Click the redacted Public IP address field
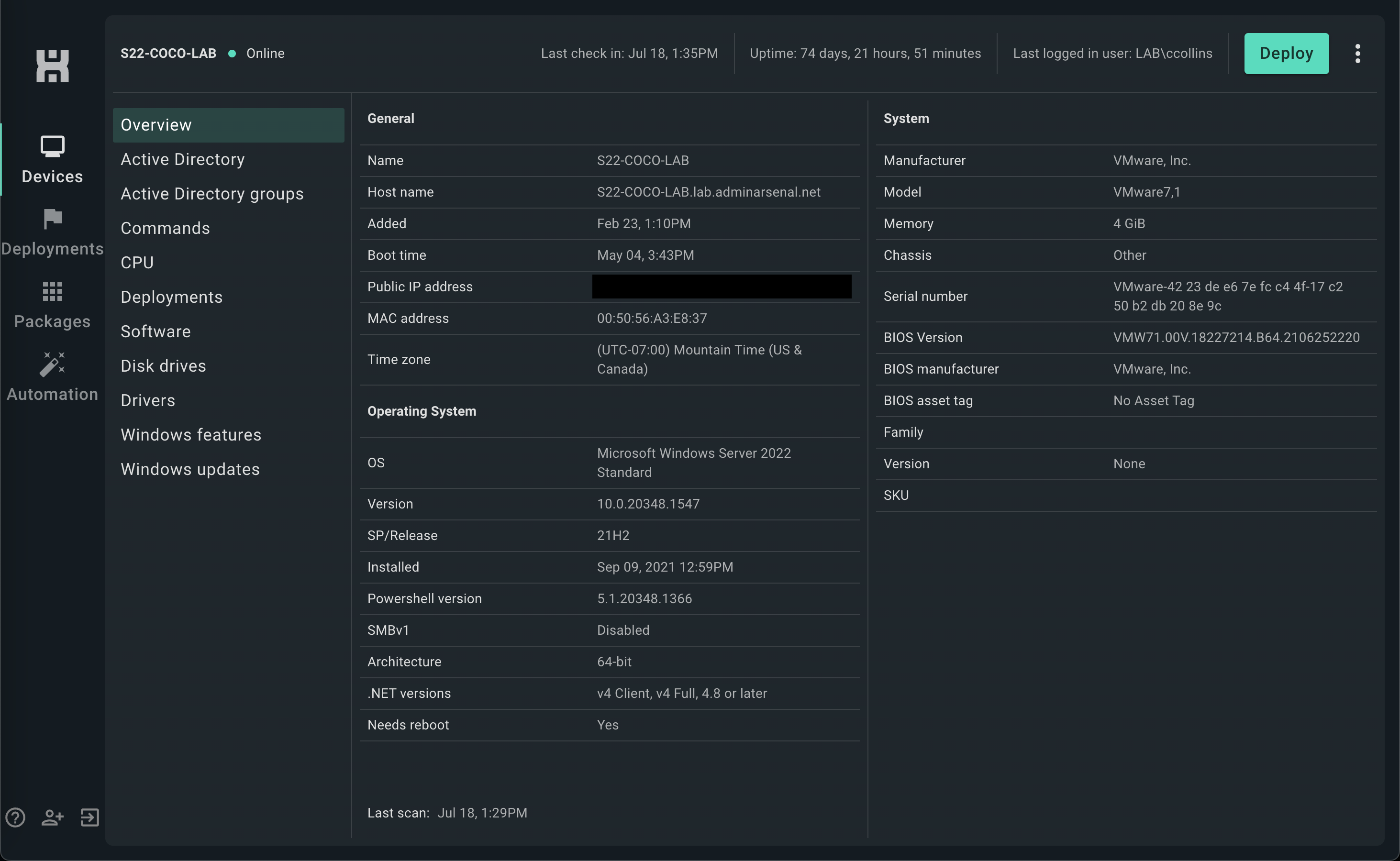 click(721, 287)
